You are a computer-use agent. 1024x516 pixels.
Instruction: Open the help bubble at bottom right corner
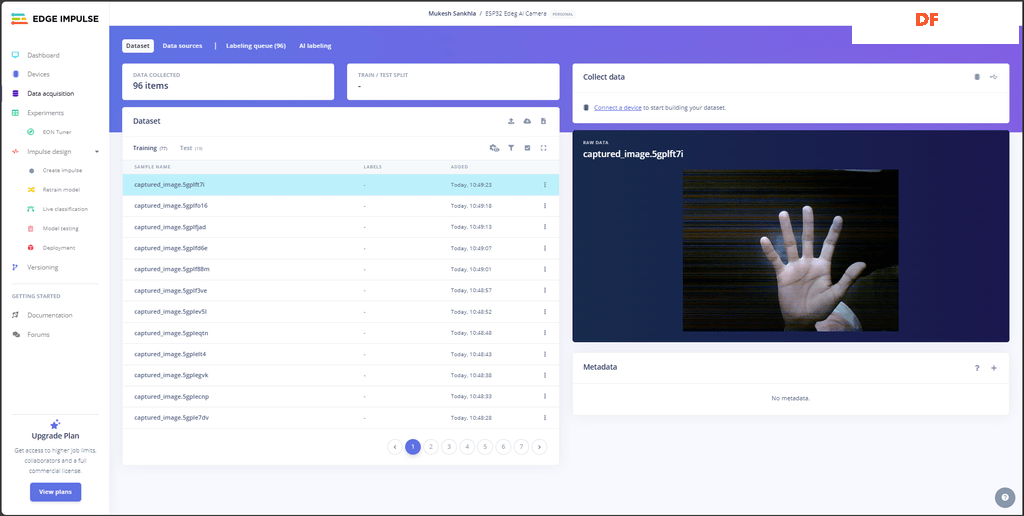point(1005,497)
